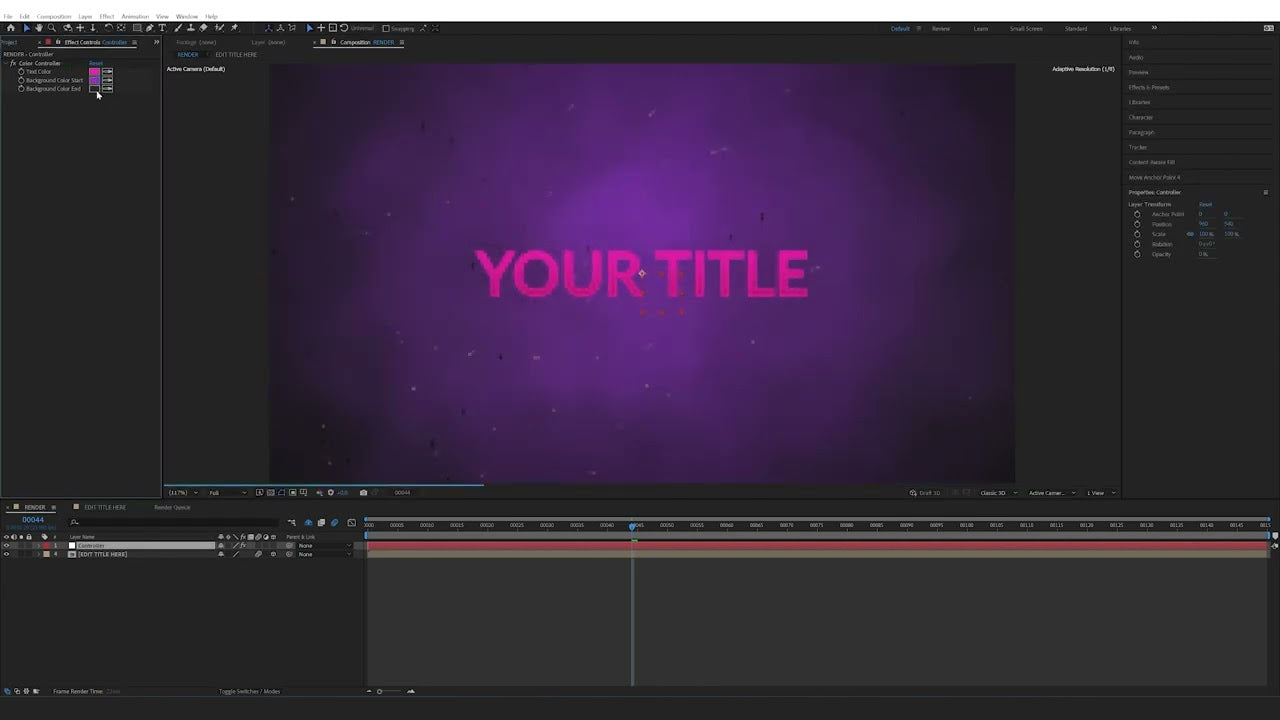This screenshot has width=1280, height=720.
Task: Open the Composition menu
Action: click(x=54, y=16)
